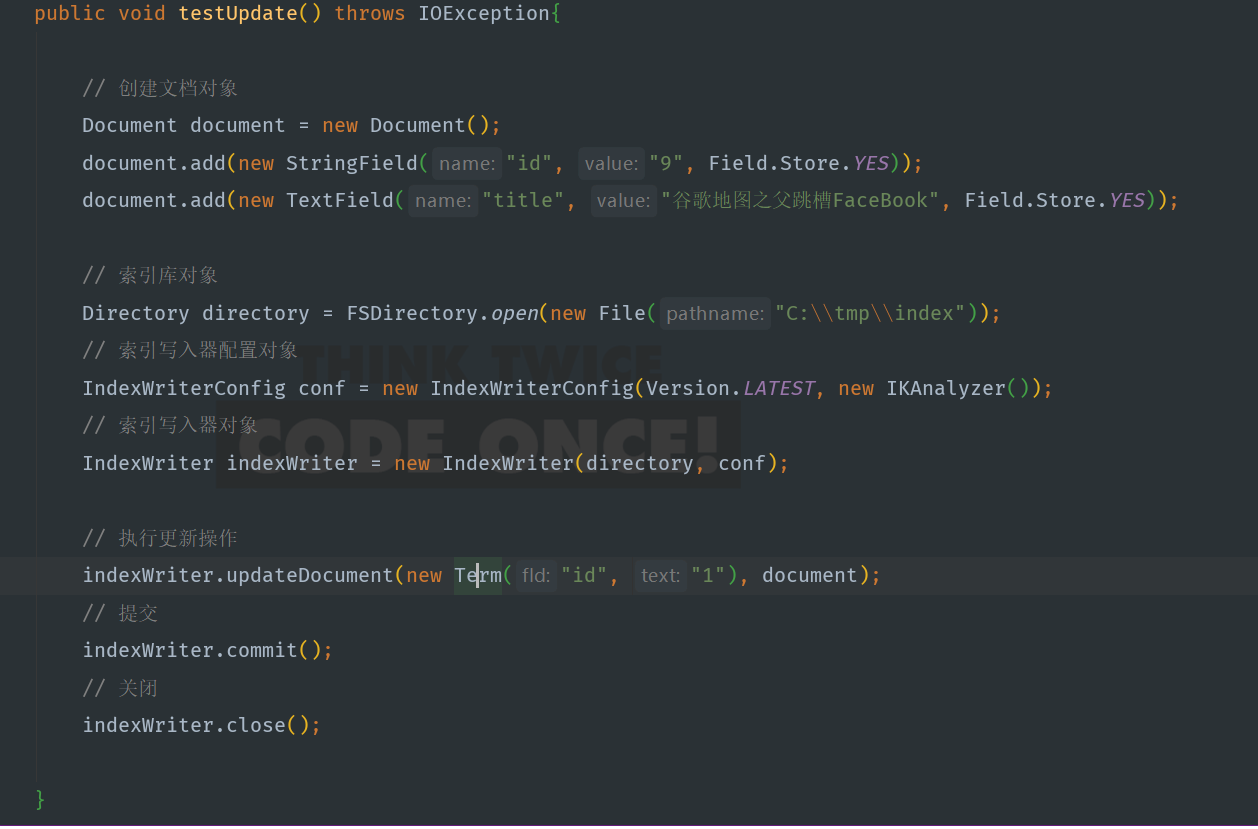Click the "title" string literal
This screenshot has height=829, width=1258.
click(523, 200)
